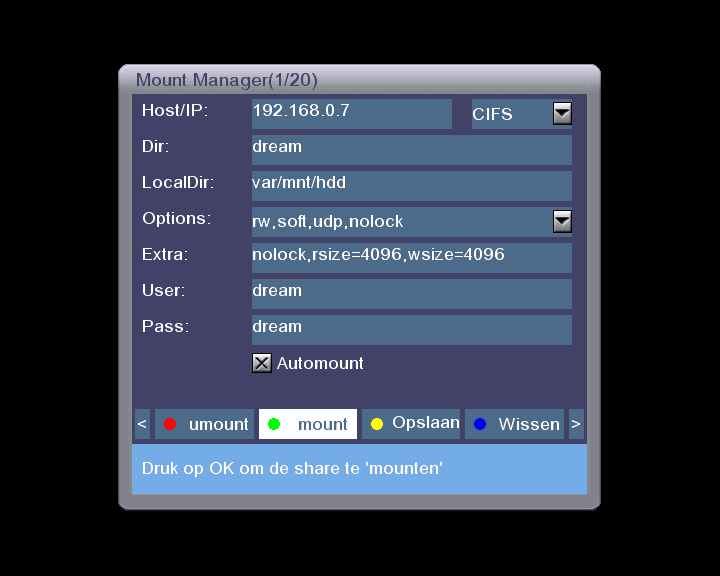Click the Extra: label
720x576 pixels.
(x=165, y=254)
